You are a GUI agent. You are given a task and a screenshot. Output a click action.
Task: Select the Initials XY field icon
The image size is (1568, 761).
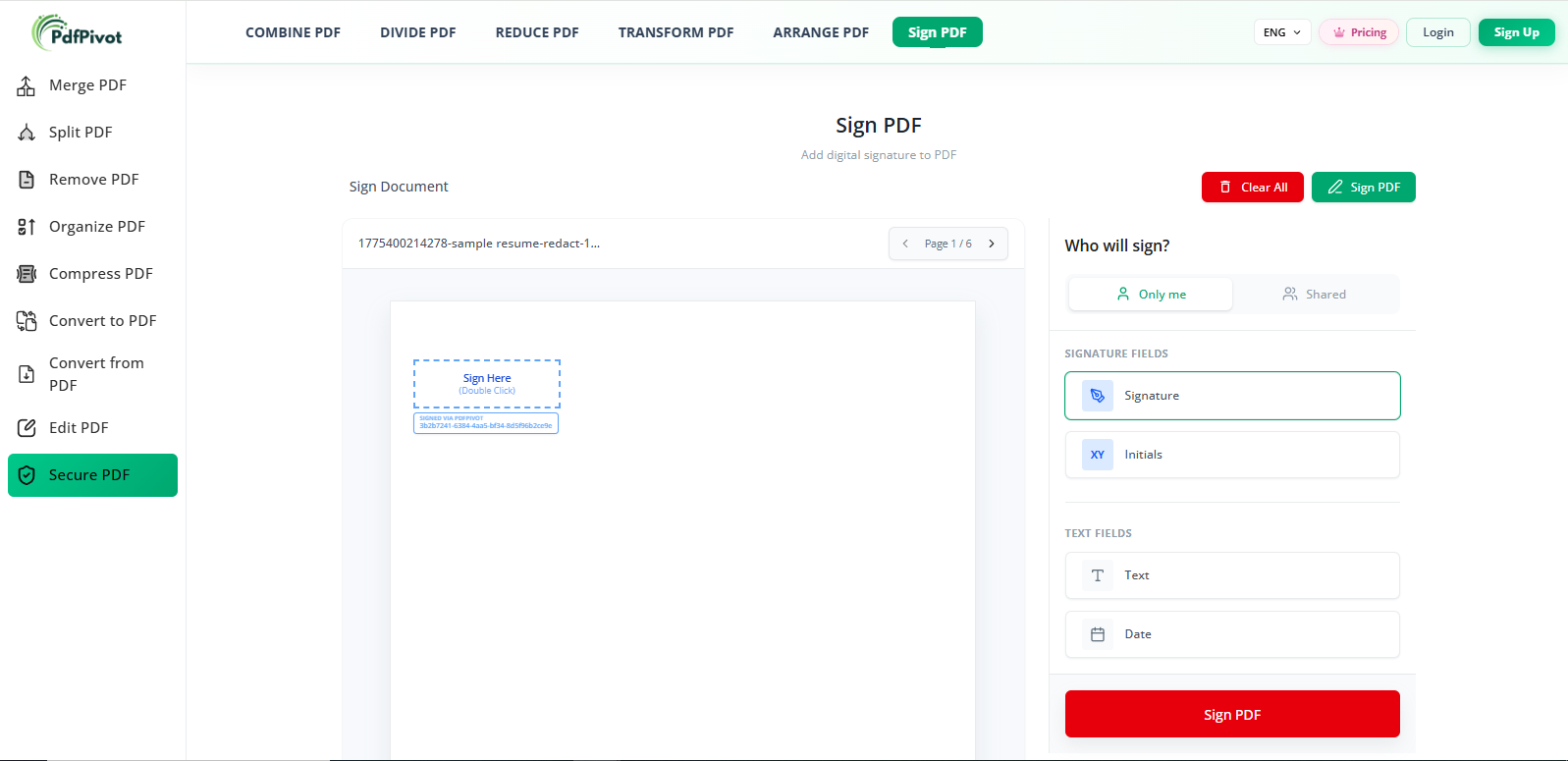click(1097, 455)
